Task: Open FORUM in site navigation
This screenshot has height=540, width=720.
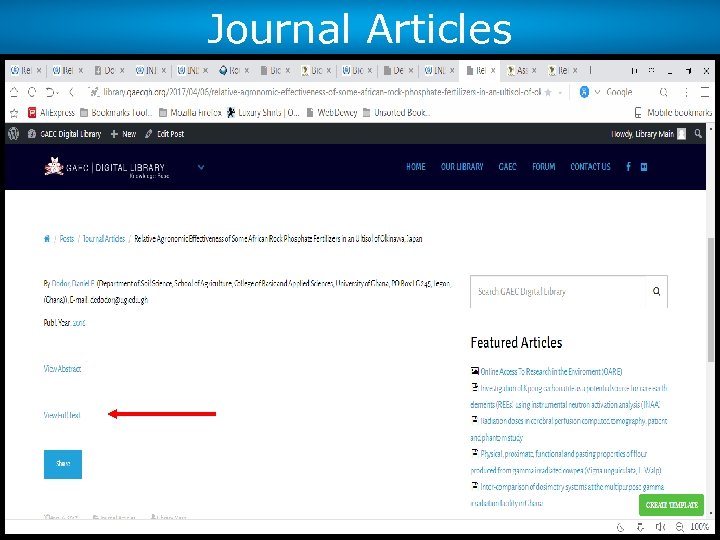Action: [x=544, y=167]
